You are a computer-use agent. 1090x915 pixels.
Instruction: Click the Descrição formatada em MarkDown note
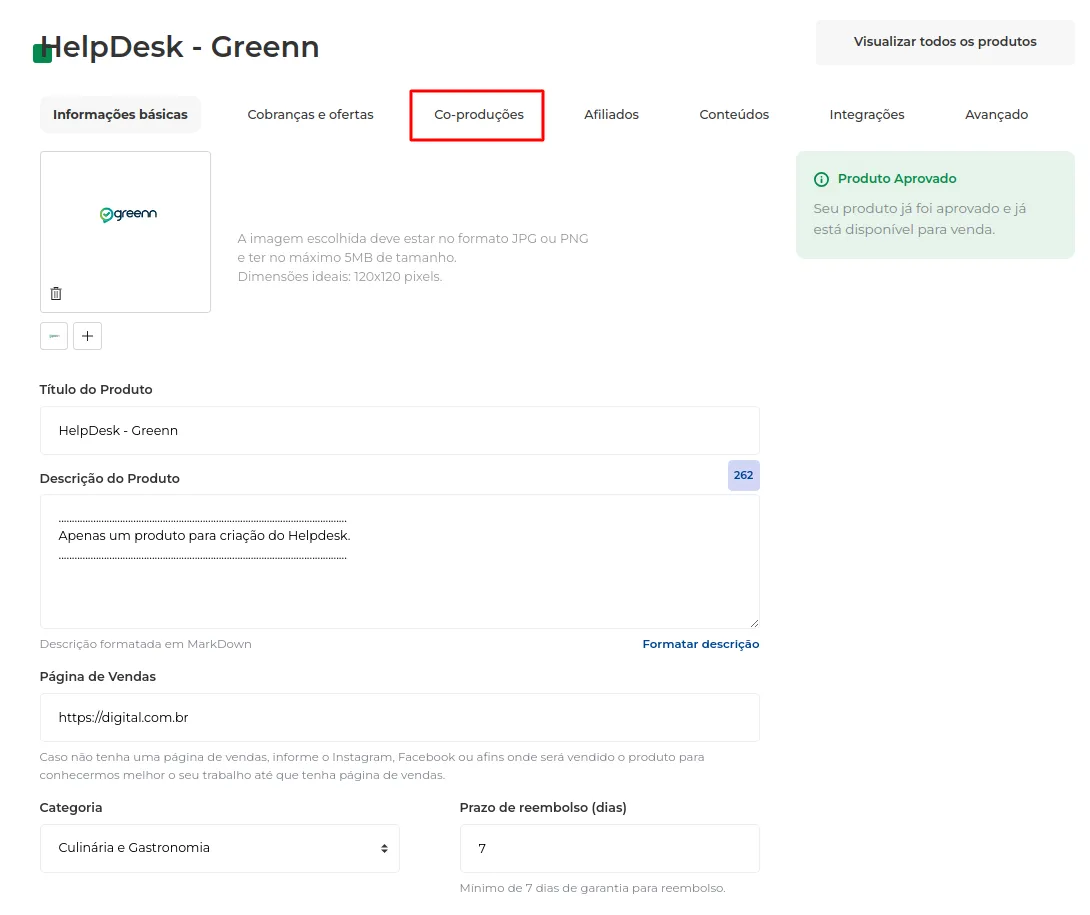pyautogui.click(x=145, y=644)
